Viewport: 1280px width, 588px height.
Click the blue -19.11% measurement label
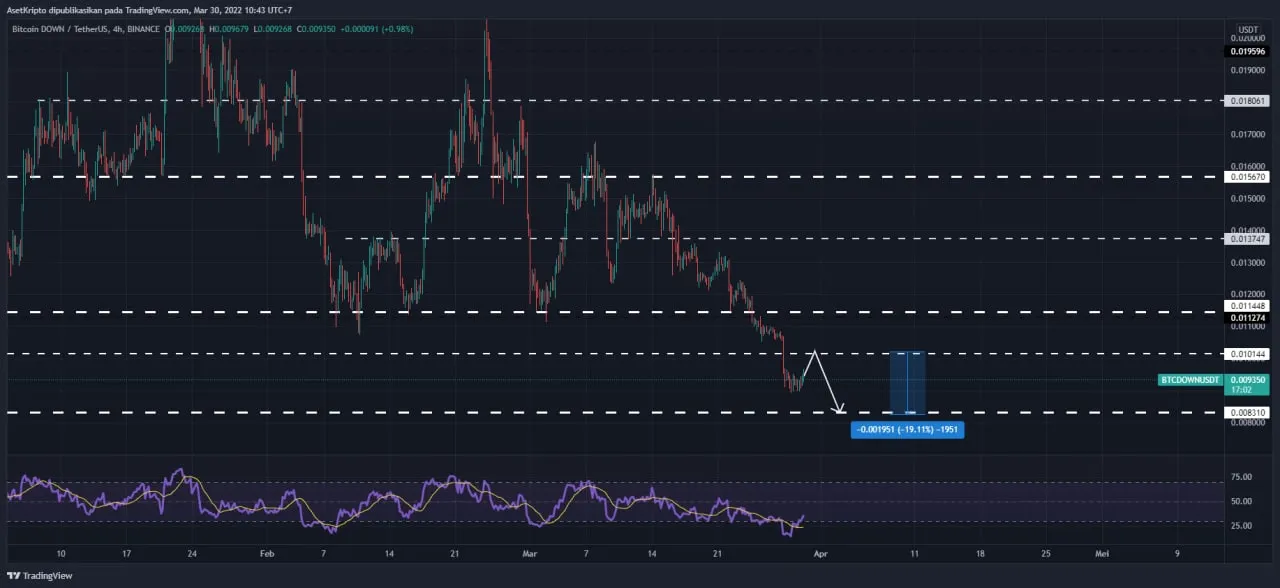pyautogui.click(x=907, y=430)
